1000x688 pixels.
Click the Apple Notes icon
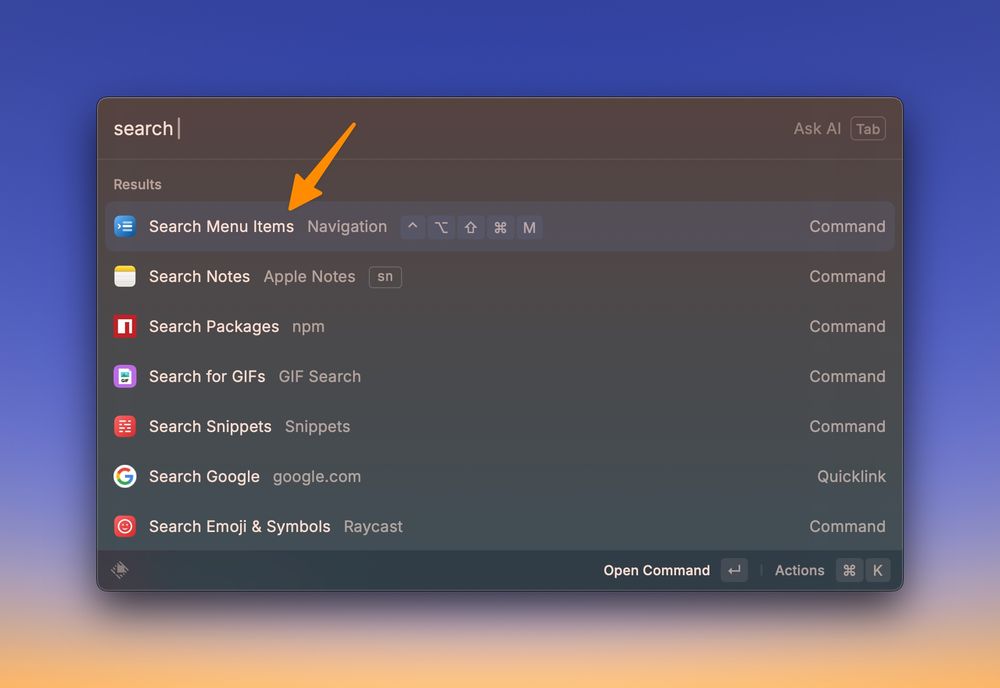pyautogui.click(x=125, y=276)
